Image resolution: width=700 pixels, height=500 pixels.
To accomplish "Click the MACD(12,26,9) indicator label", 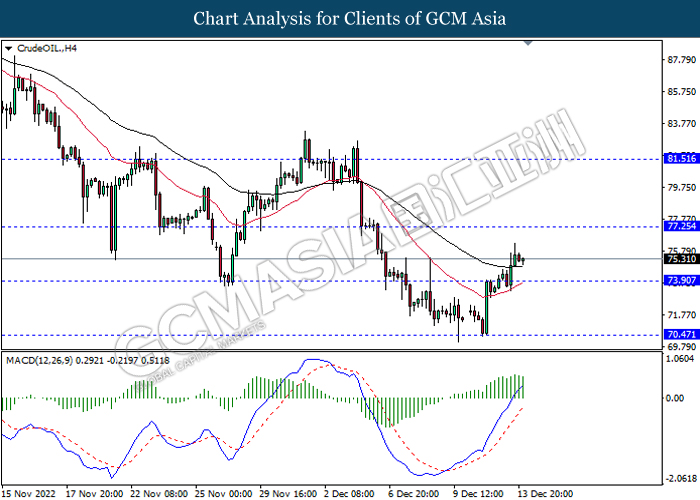I will (88, 360).
